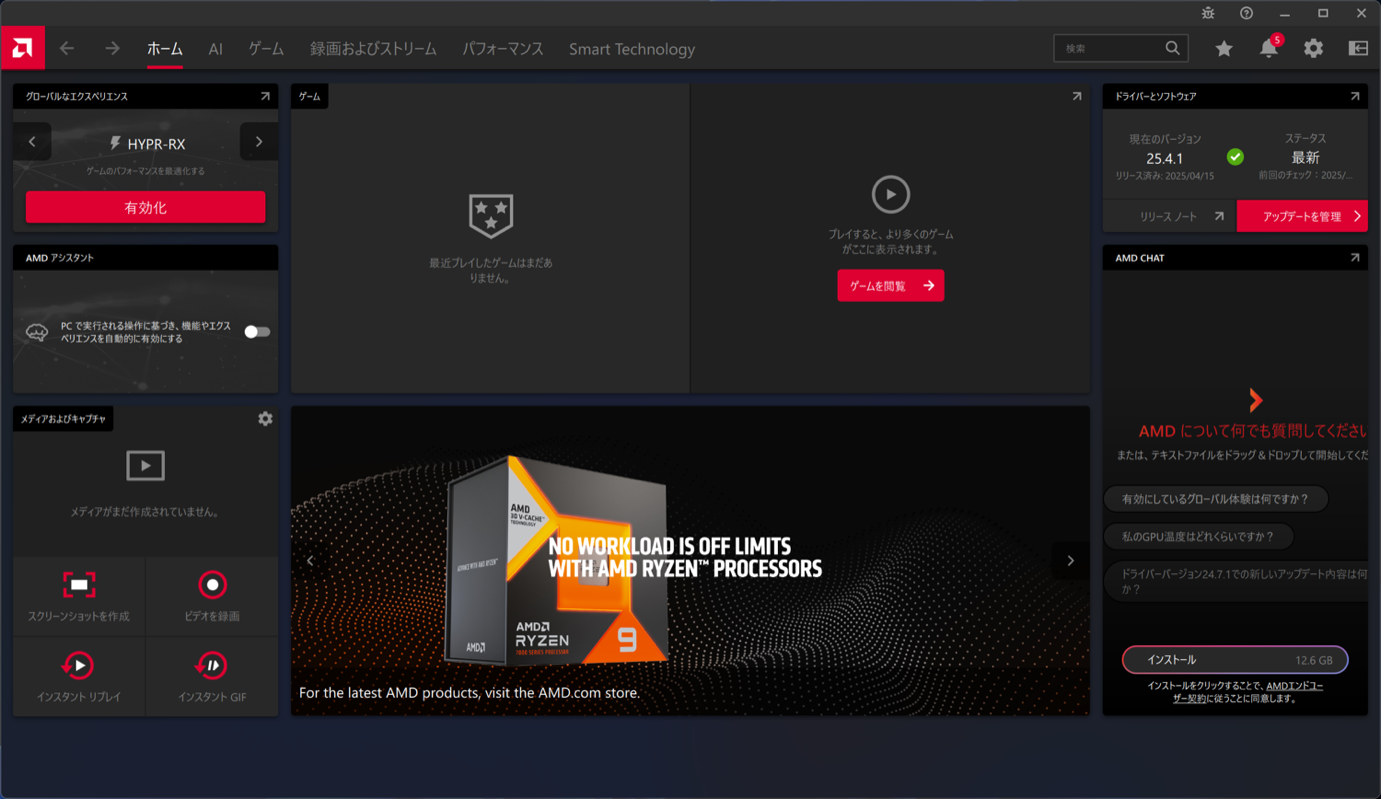Switch to the AI tab
Image resolution: width=1381 pixels, height=799 pixels.
pos(215,49)
